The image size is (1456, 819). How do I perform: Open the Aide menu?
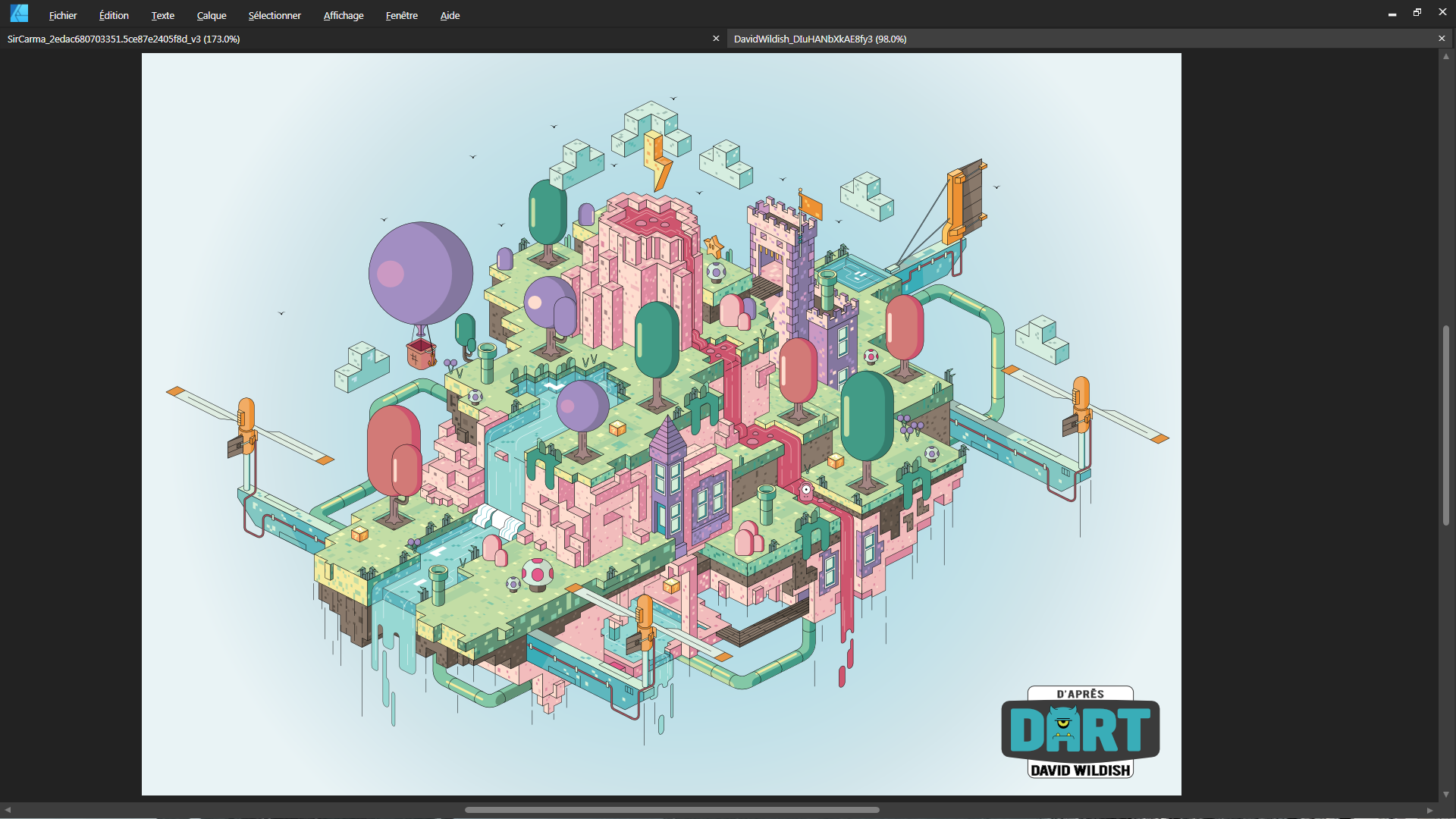(x=449, y=15)
